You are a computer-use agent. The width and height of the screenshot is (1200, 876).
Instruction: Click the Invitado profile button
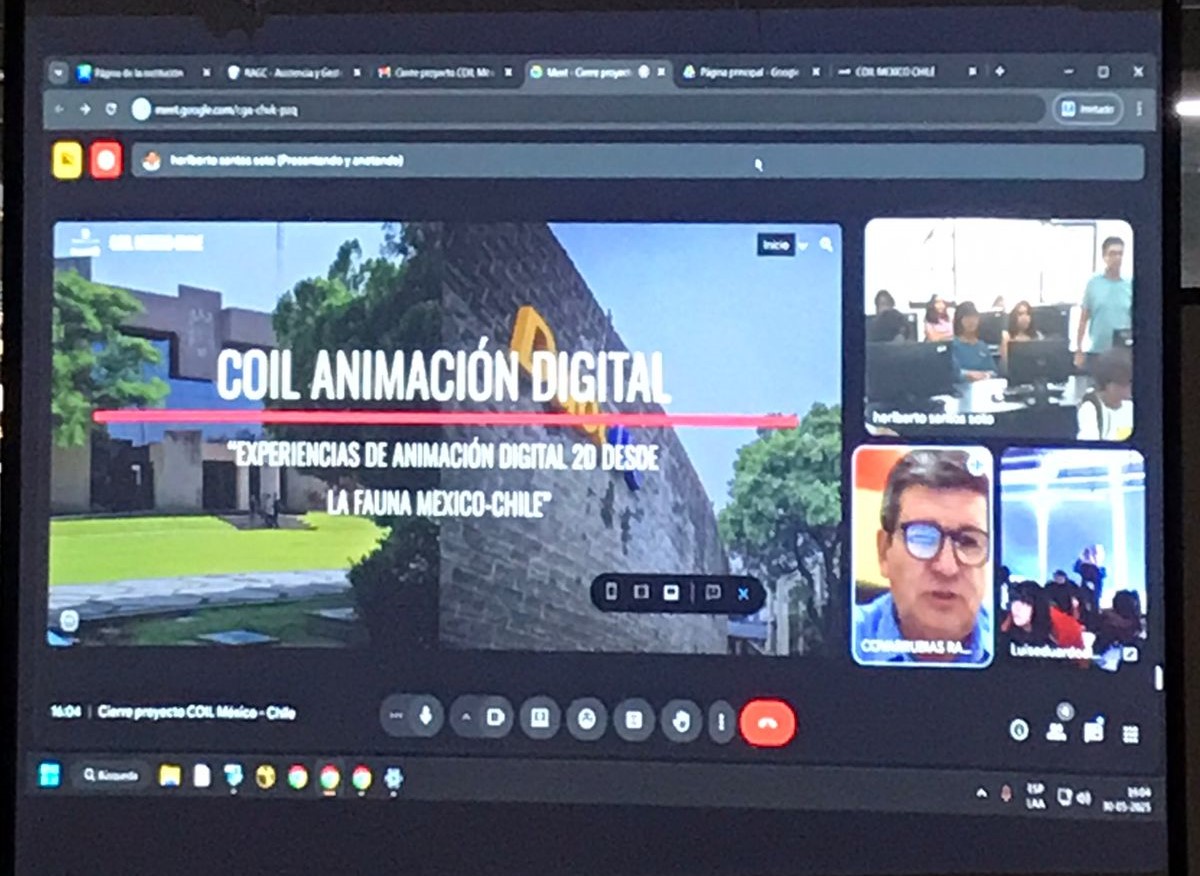tap(1088, 109)
